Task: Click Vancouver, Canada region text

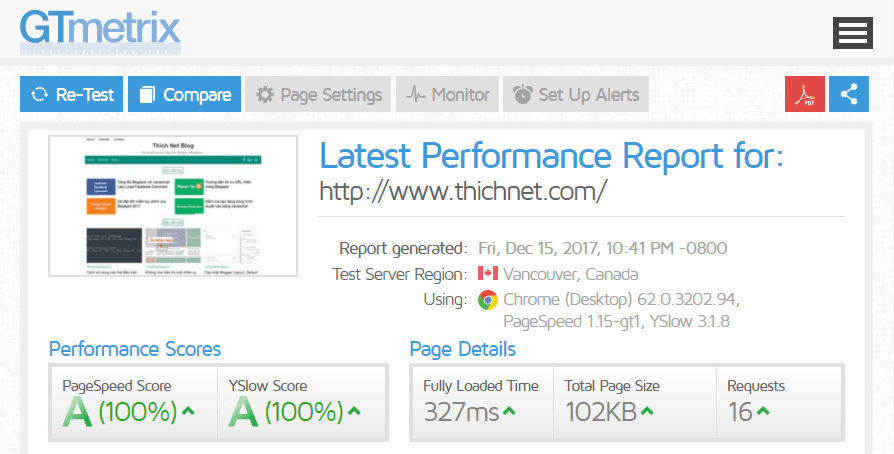Action: click(571, 274)
